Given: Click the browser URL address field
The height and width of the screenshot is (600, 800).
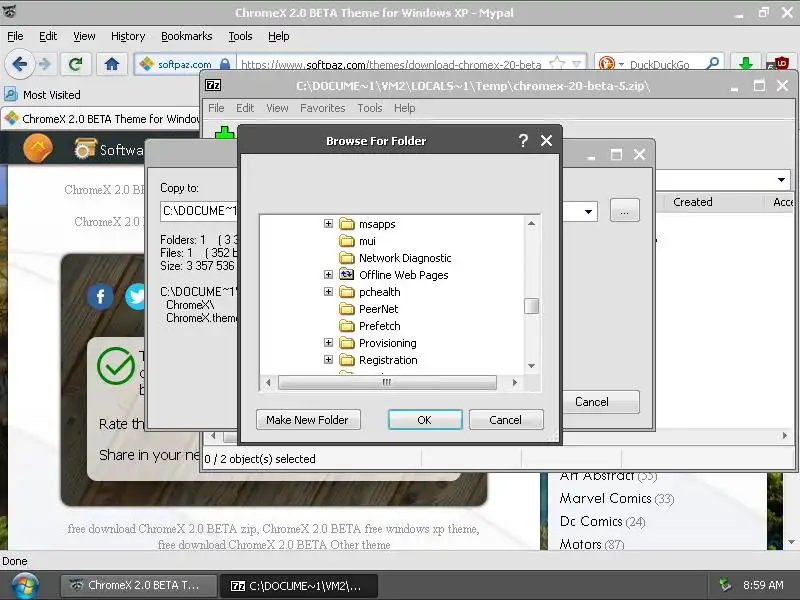Looking at the screenshot, I should tap(393, 64).
